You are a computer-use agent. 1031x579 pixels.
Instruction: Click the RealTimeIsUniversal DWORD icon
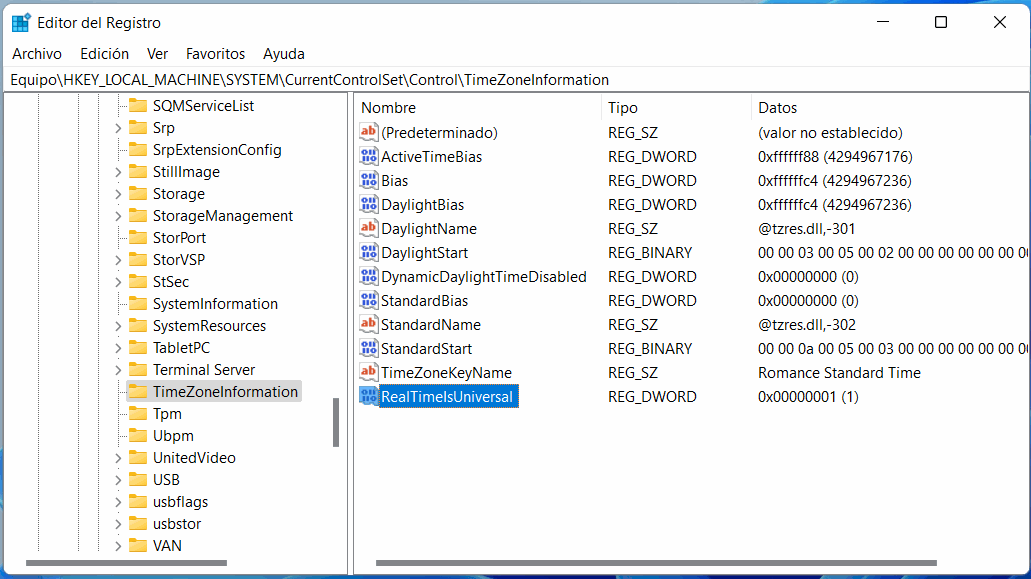[x=369, y=397]
